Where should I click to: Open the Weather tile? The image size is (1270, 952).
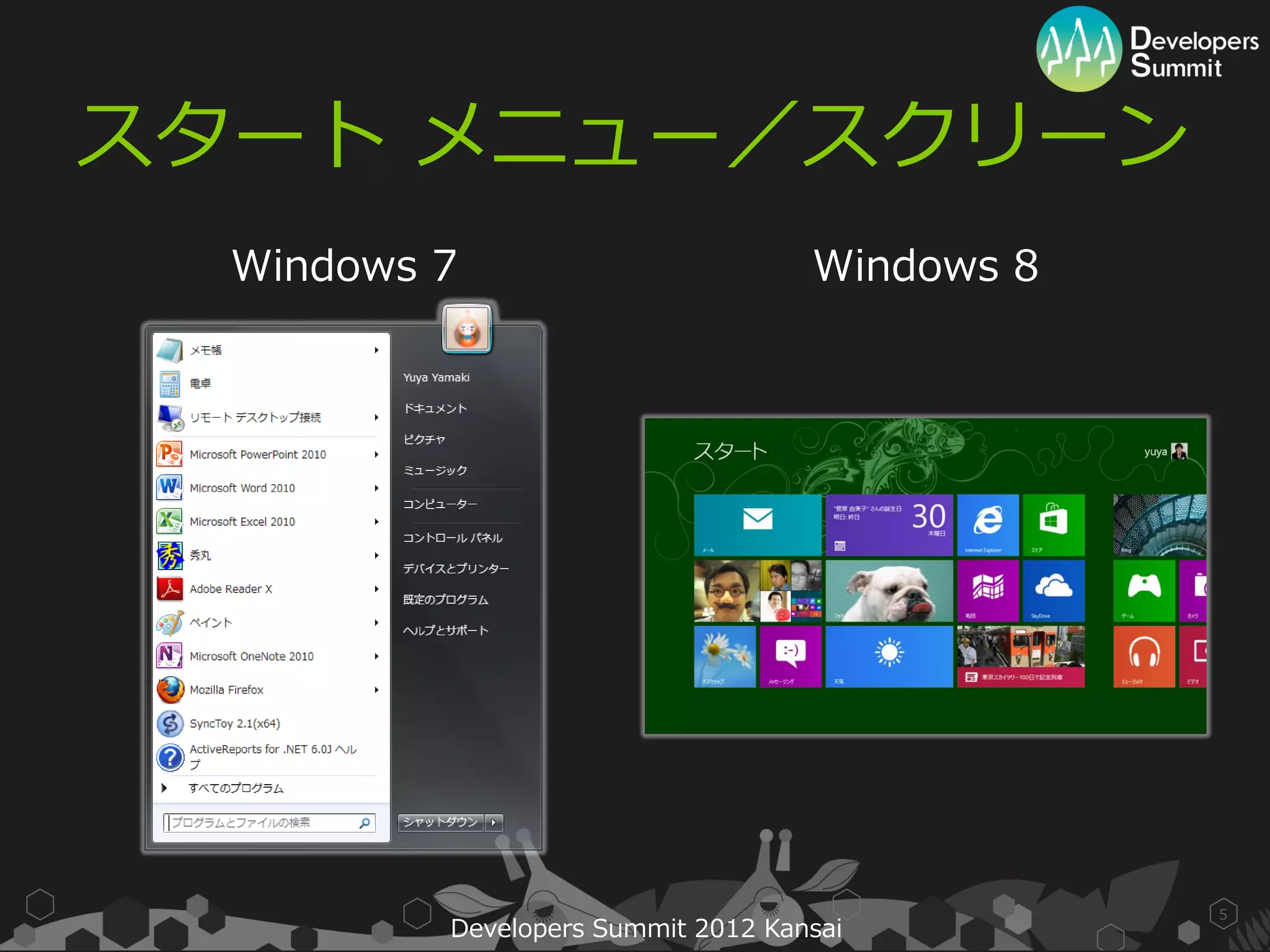pos(889,656)
